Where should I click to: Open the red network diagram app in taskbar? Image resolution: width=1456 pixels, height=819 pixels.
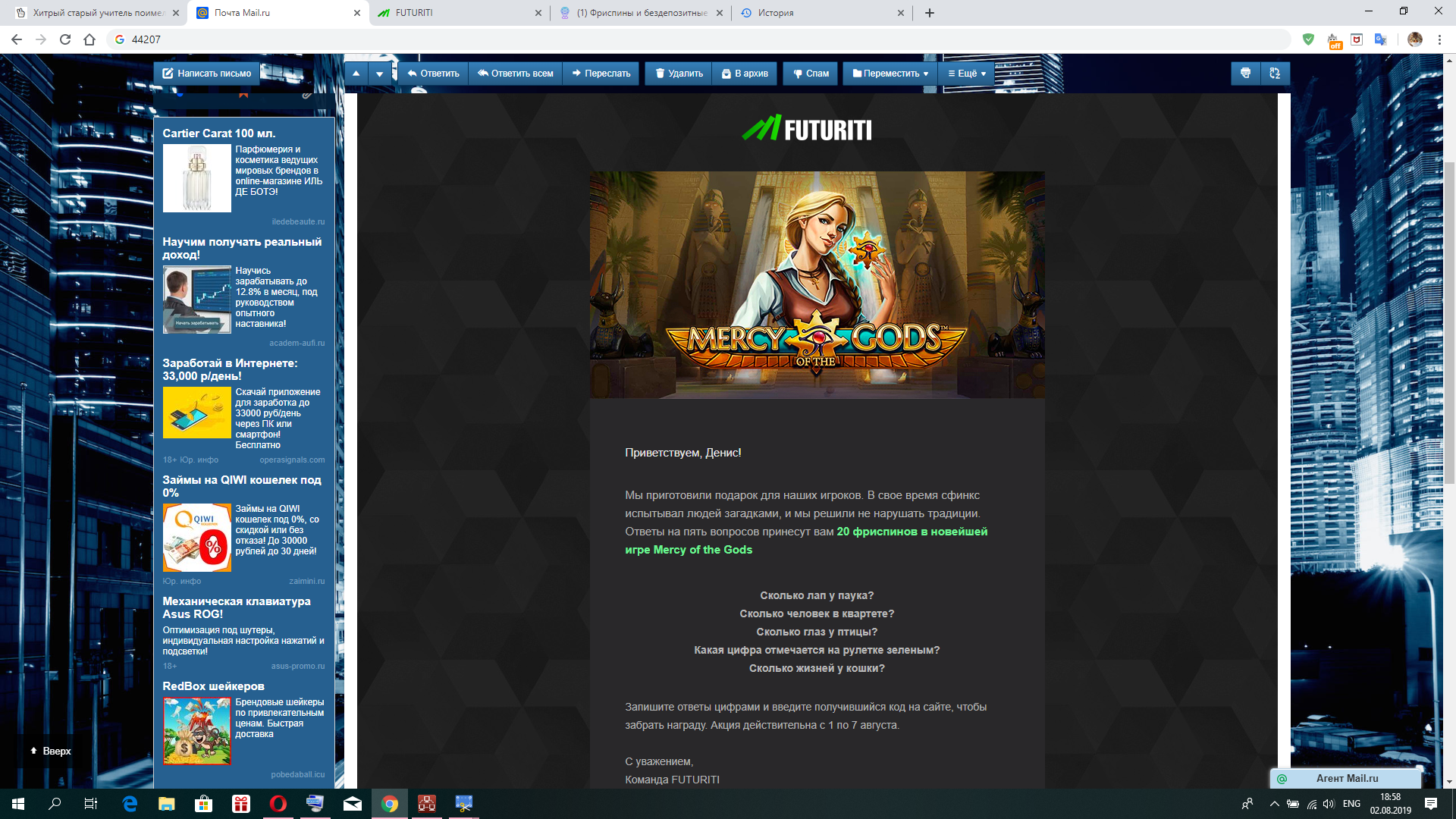click(x=427, y=804)
